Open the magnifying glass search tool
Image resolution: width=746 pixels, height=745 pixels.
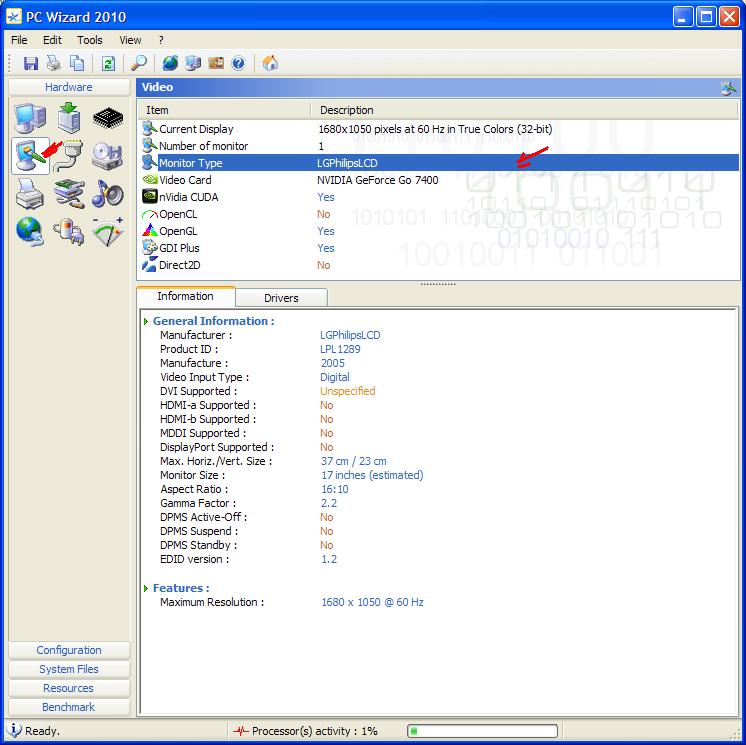point(138,63)
